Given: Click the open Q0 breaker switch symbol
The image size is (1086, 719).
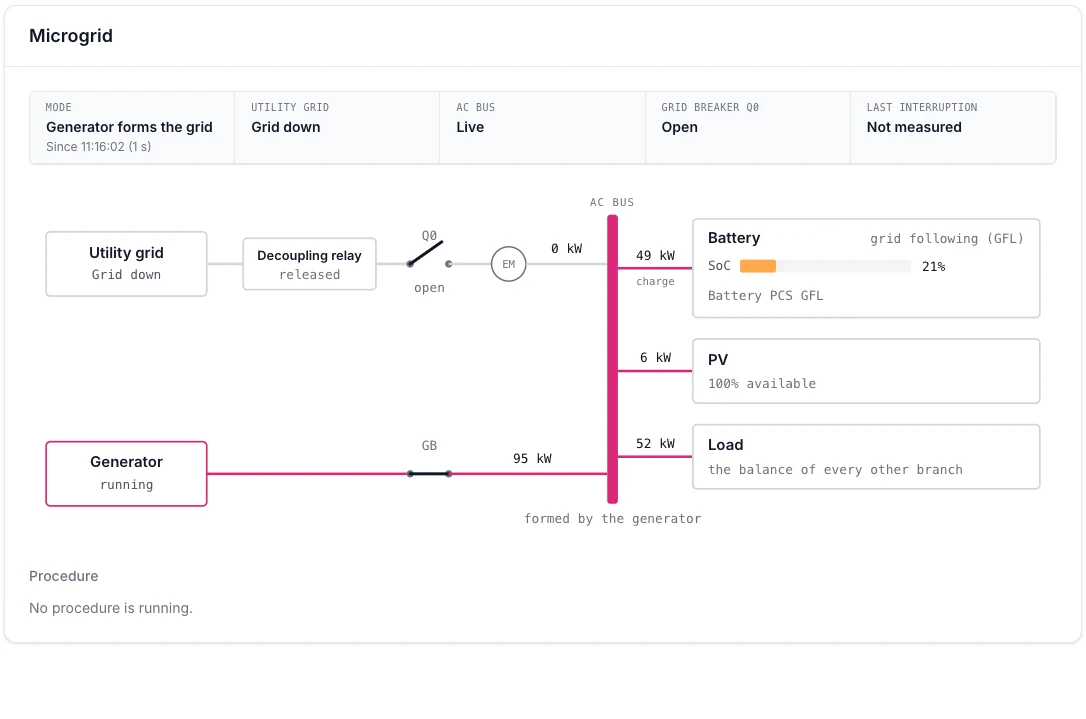Looking at the screenshot, I should coord(429,256).
